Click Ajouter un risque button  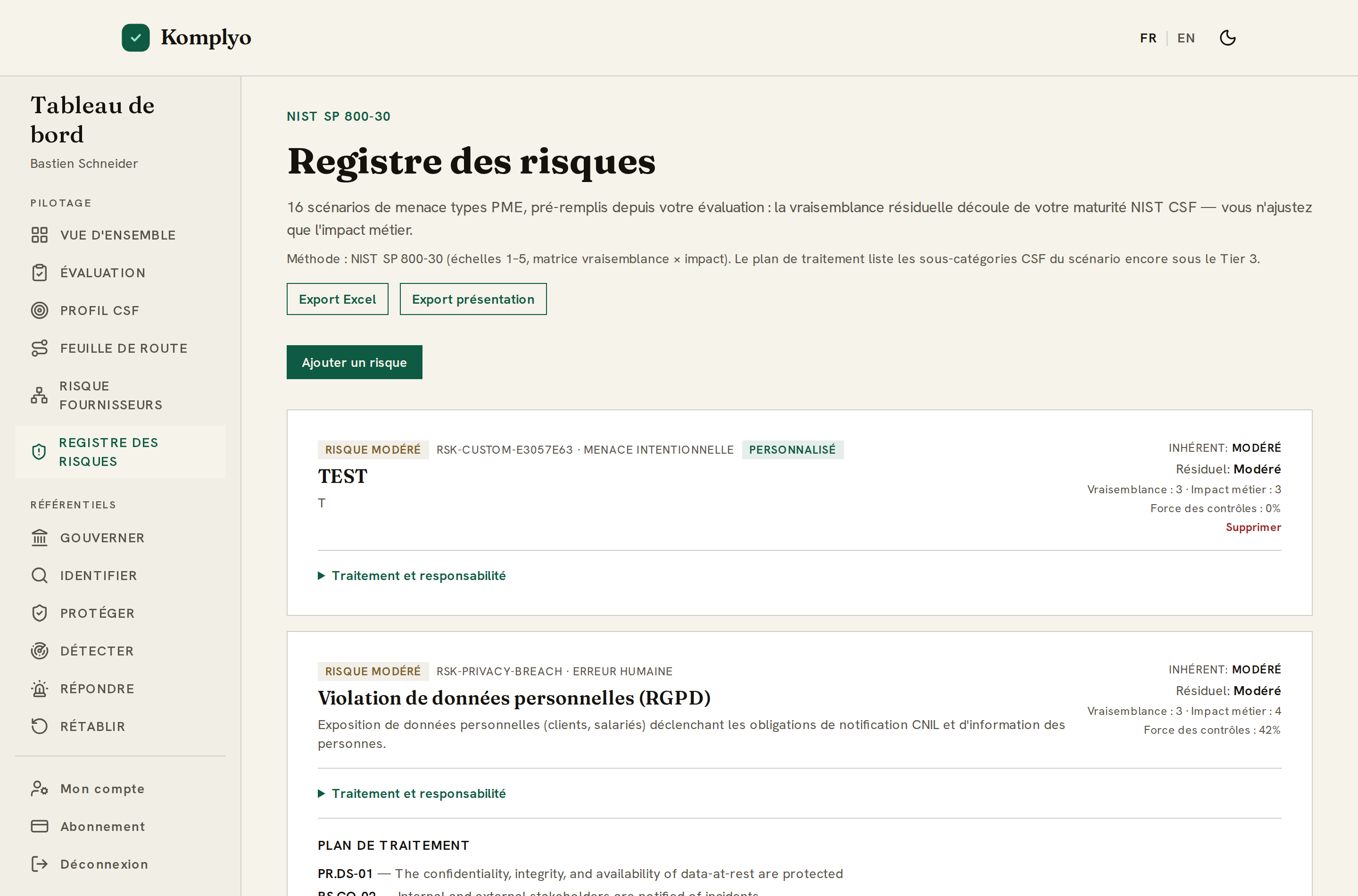pyautogui.click(x=354, y=362)
